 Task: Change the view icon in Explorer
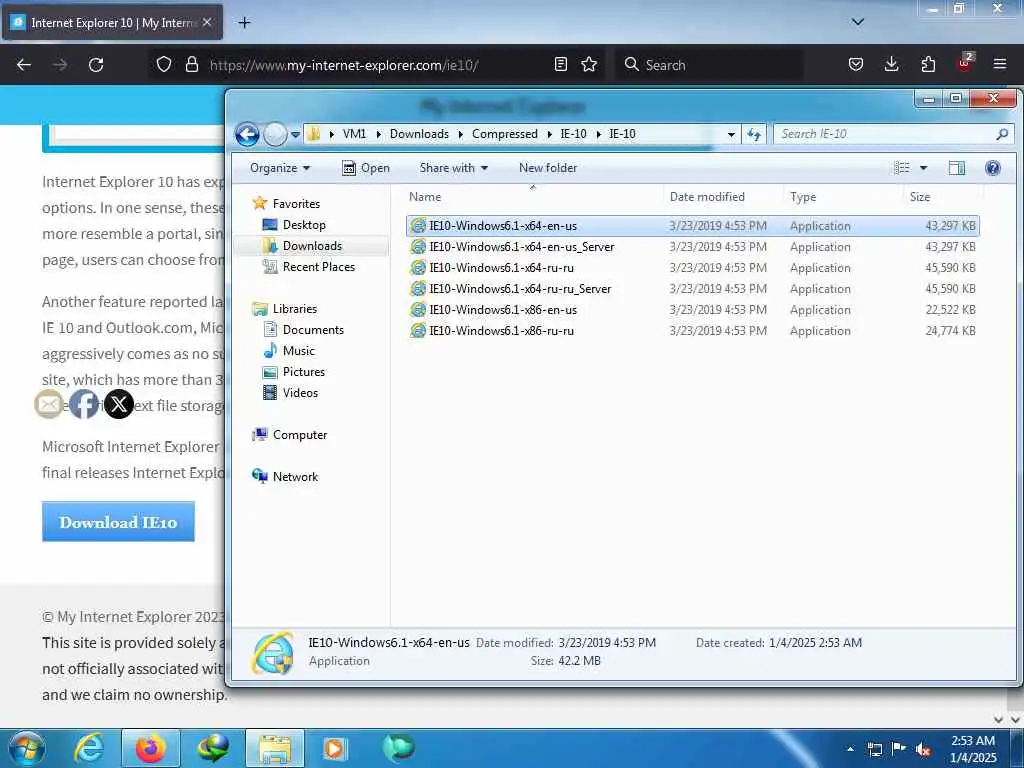[x=902, y=168]
